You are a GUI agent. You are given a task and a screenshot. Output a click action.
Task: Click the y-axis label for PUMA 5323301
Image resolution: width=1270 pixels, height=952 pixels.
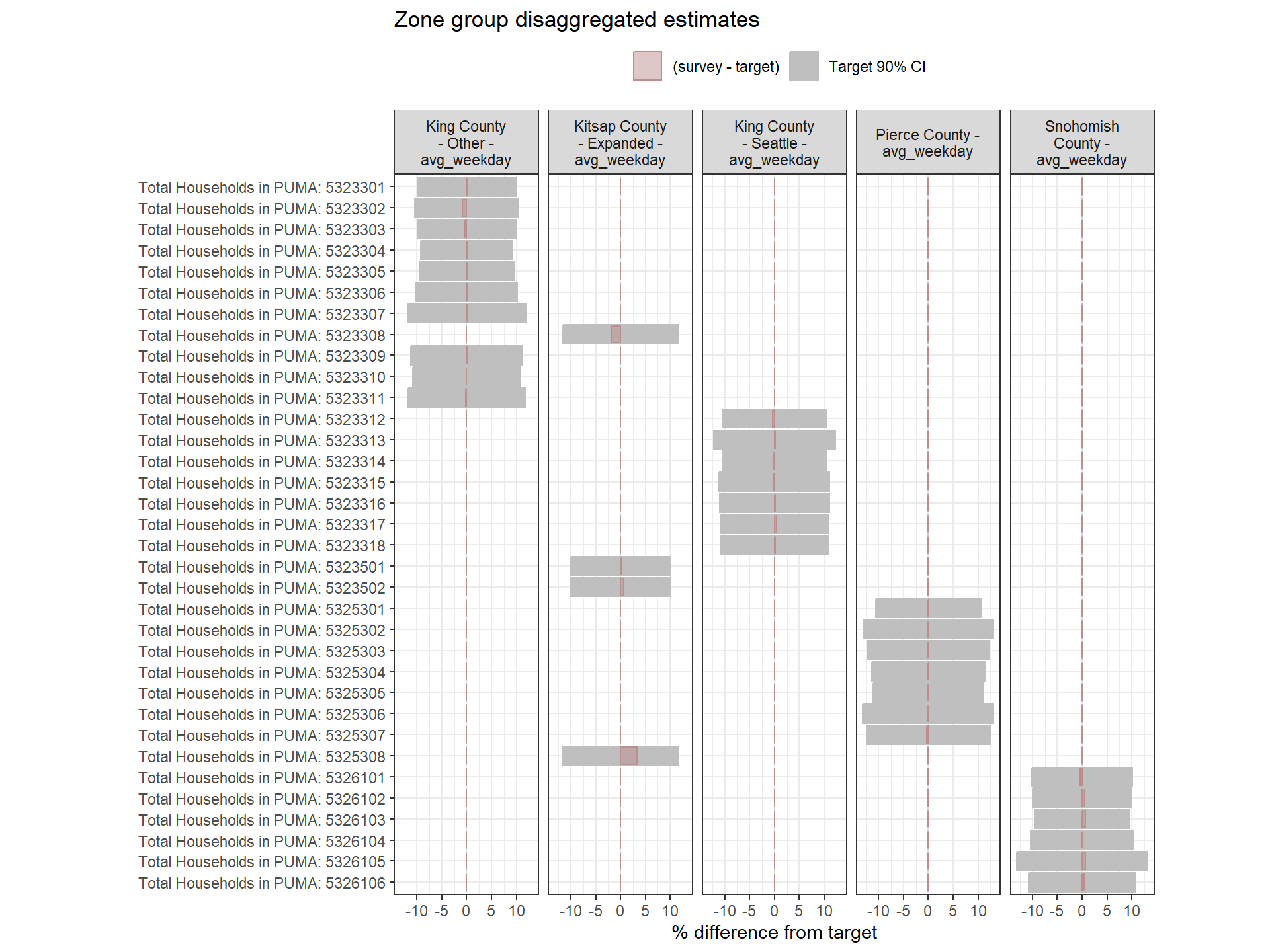tap(261, 188)
